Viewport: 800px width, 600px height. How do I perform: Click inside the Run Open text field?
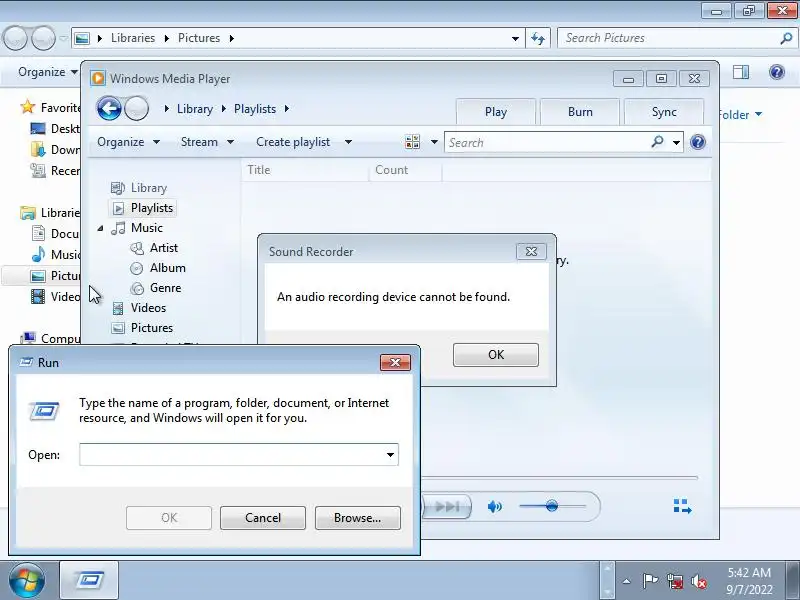(x=231, y=455)
